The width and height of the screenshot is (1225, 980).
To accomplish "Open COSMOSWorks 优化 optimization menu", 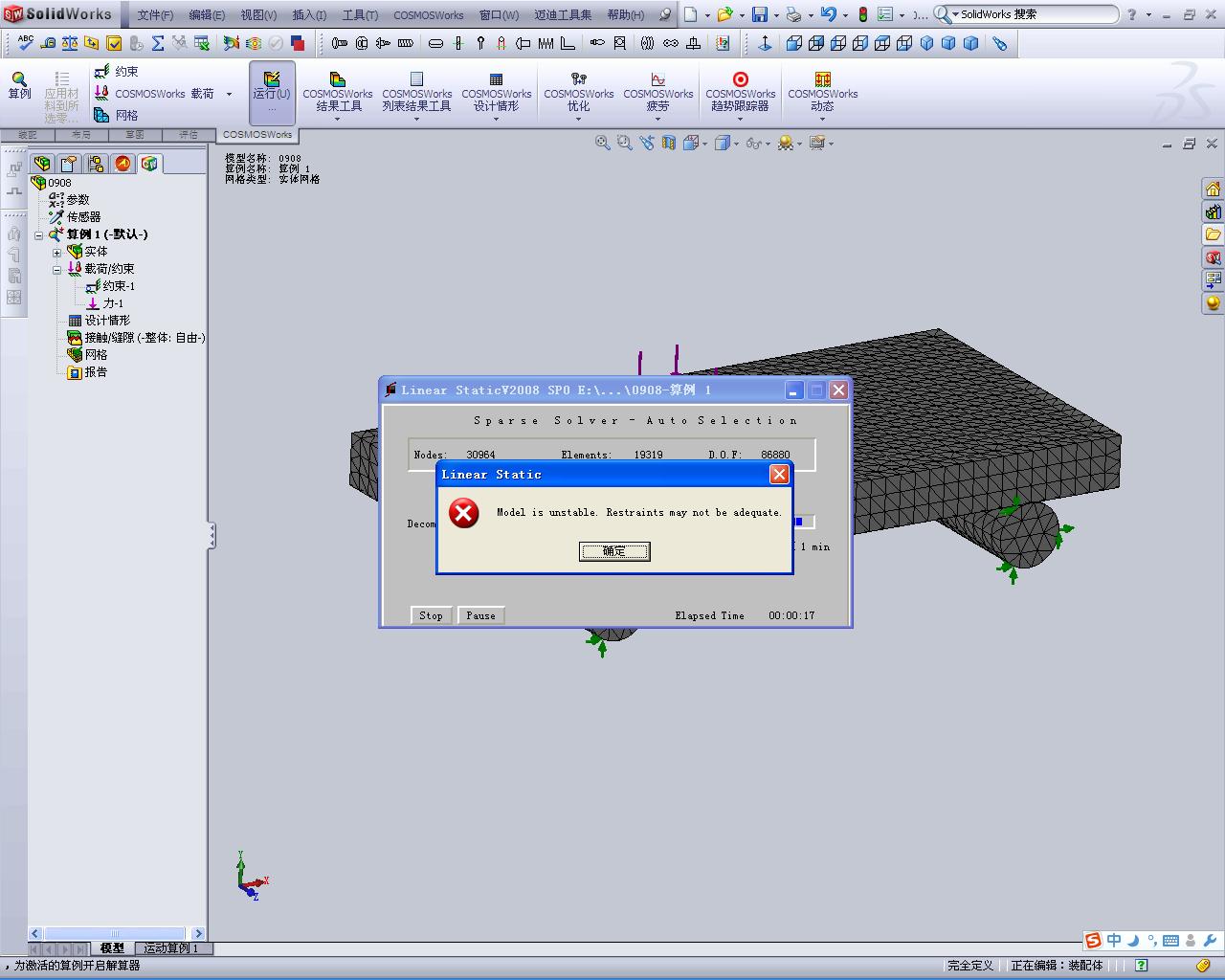I will point(578,94).
